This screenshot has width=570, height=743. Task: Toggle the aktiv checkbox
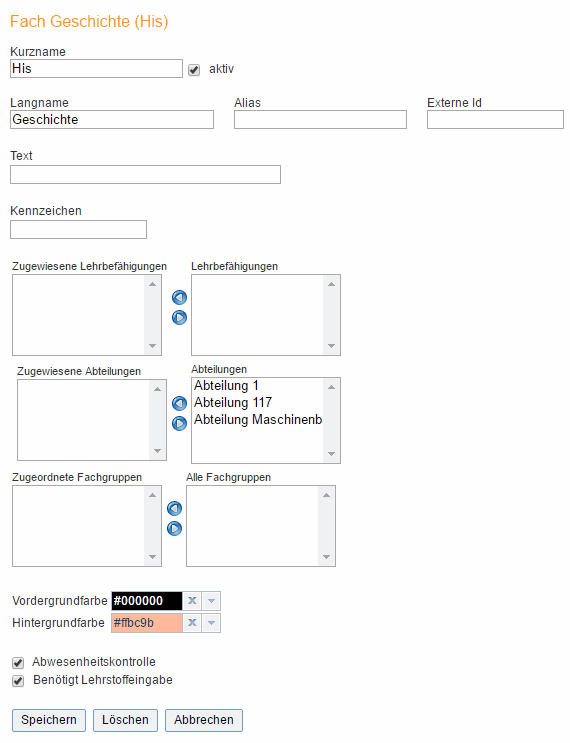[194, 70]
